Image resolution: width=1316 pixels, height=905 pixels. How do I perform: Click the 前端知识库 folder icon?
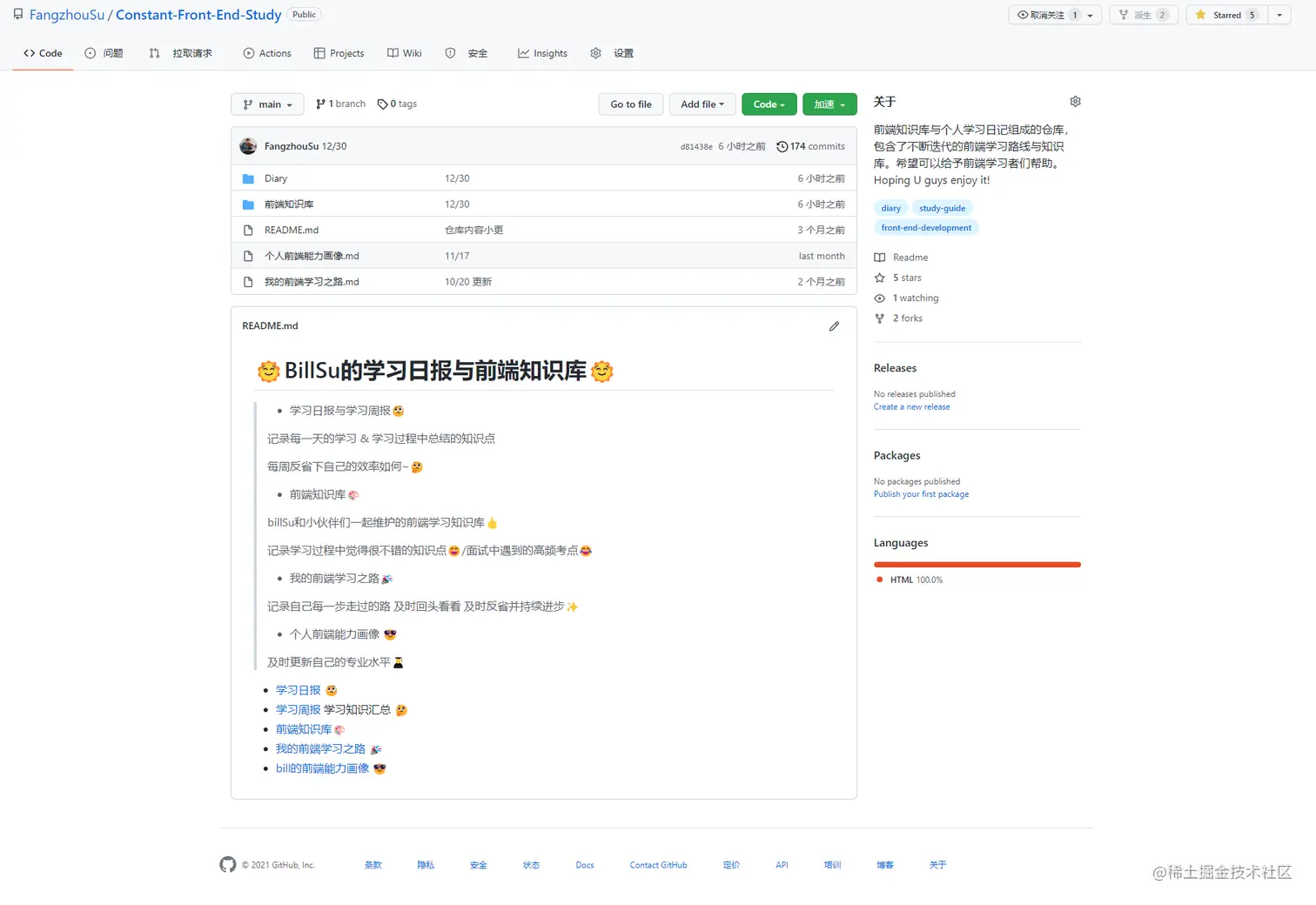click(x=248, y=204)
